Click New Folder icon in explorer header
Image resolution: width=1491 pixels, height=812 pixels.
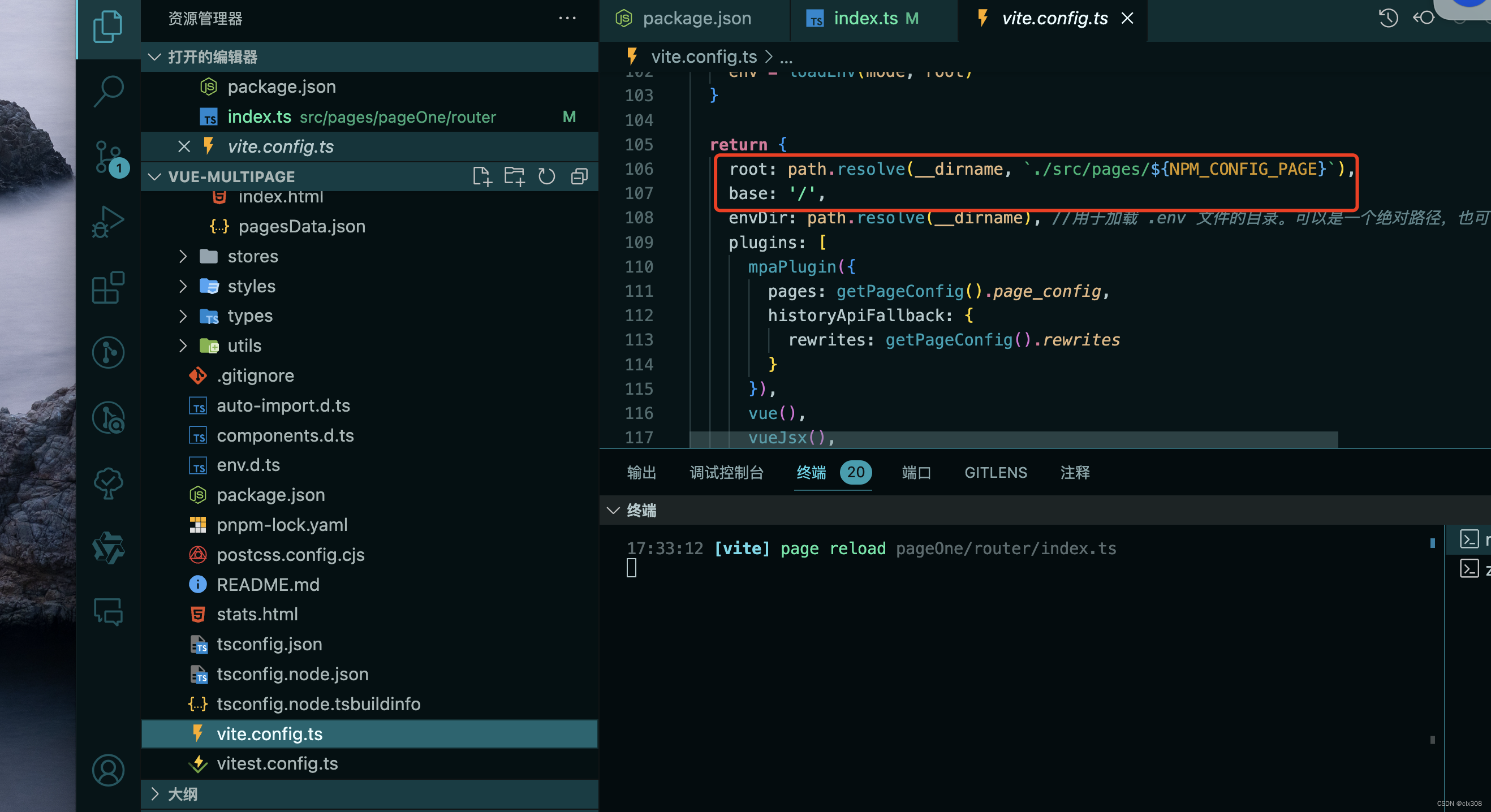point(514,176)
